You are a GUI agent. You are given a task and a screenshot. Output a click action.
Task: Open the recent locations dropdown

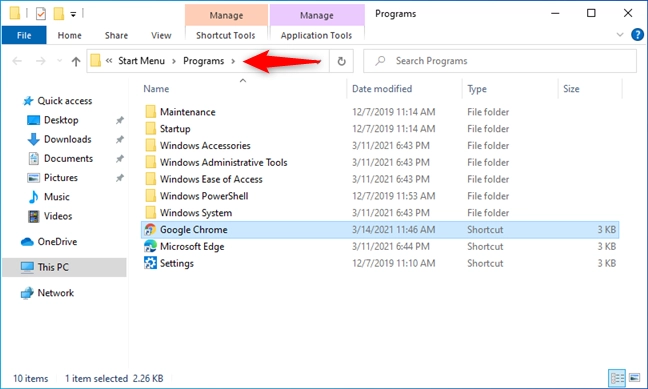pos(60,61)
